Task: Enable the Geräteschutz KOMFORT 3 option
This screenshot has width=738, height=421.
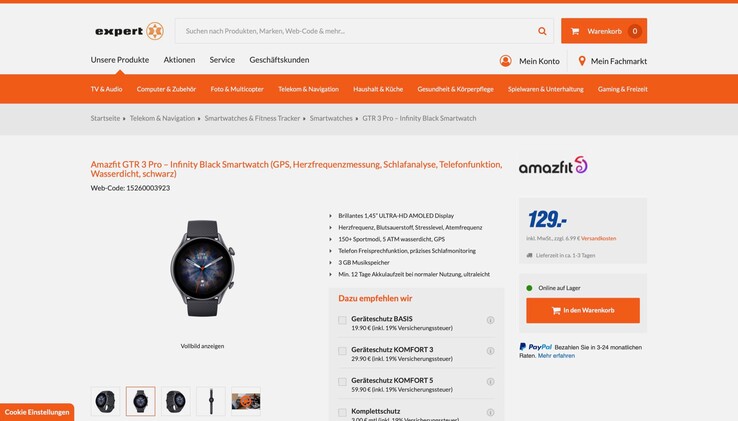Action: click(342, 351)
